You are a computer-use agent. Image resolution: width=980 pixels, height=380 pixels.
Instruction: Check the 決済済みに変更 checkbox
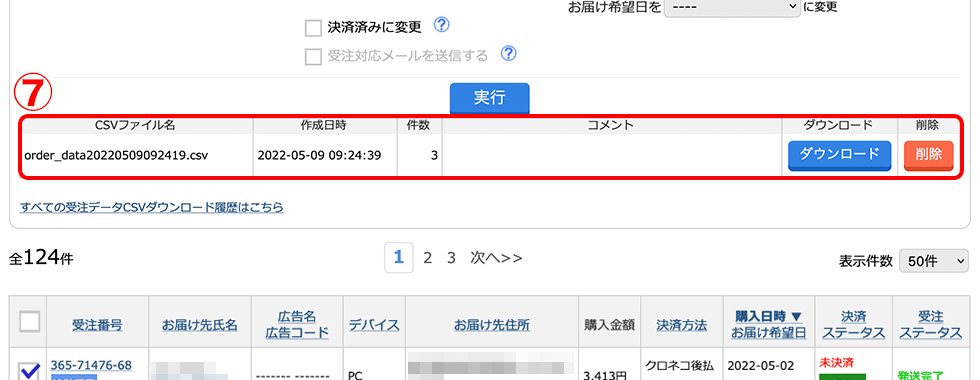312,28
